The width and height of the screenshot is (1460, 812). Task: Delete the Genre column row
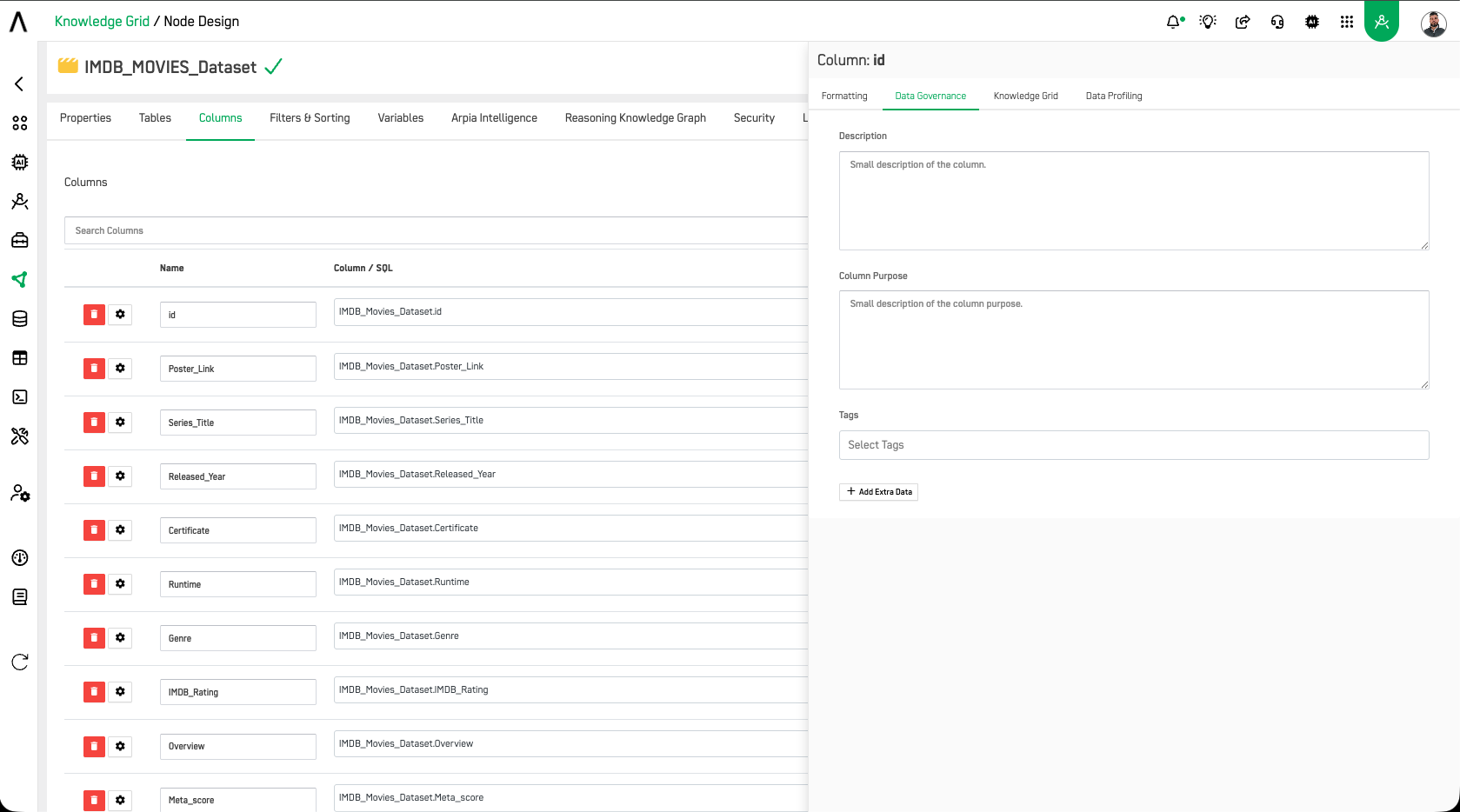(x=94, y=637)
